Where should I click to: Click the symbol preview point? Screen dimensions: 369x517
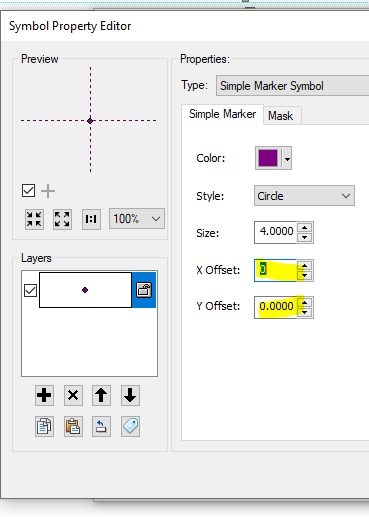click(90, 121)
